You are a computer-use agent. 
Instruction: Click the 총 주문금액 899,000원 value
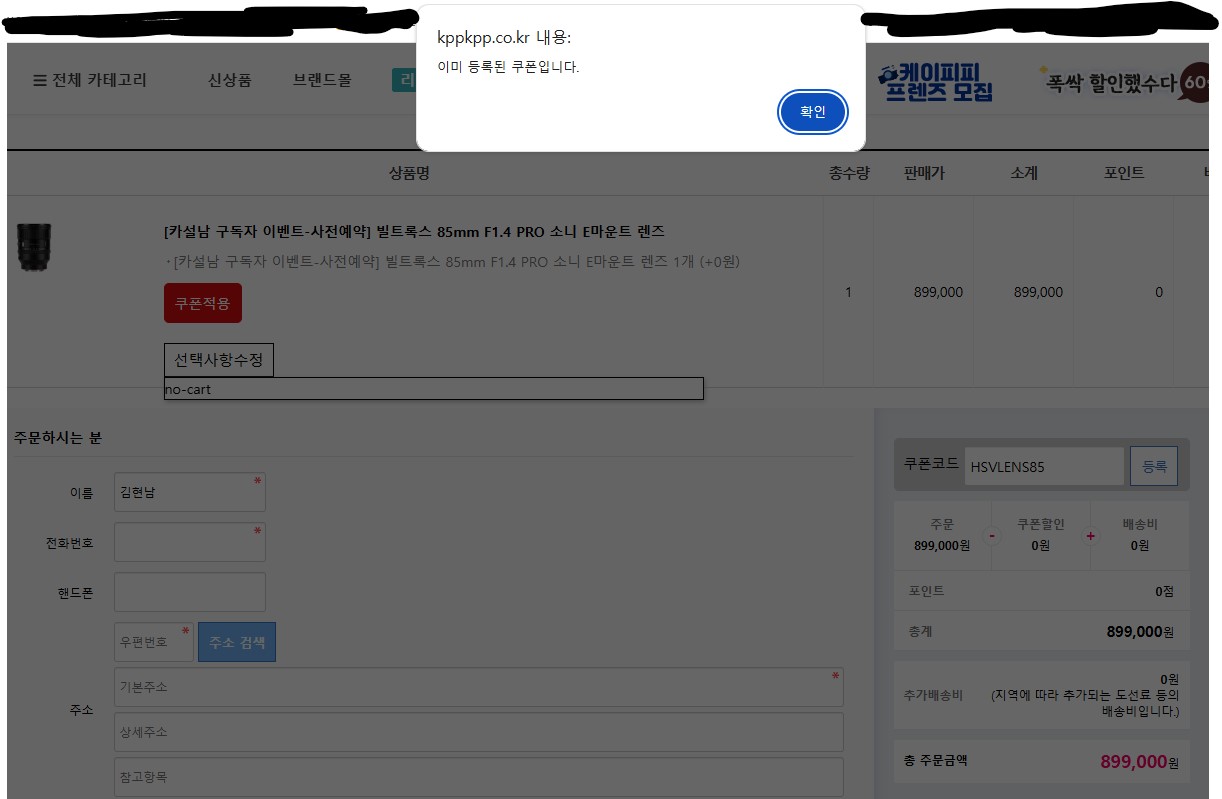tap(1139, 762)
